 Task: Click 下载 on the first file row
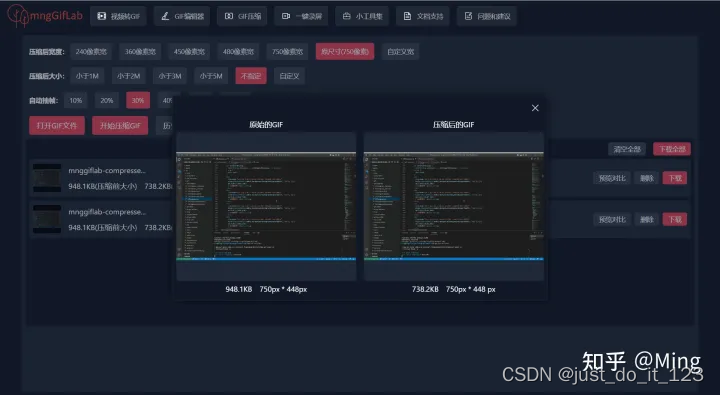click(675, 178)
